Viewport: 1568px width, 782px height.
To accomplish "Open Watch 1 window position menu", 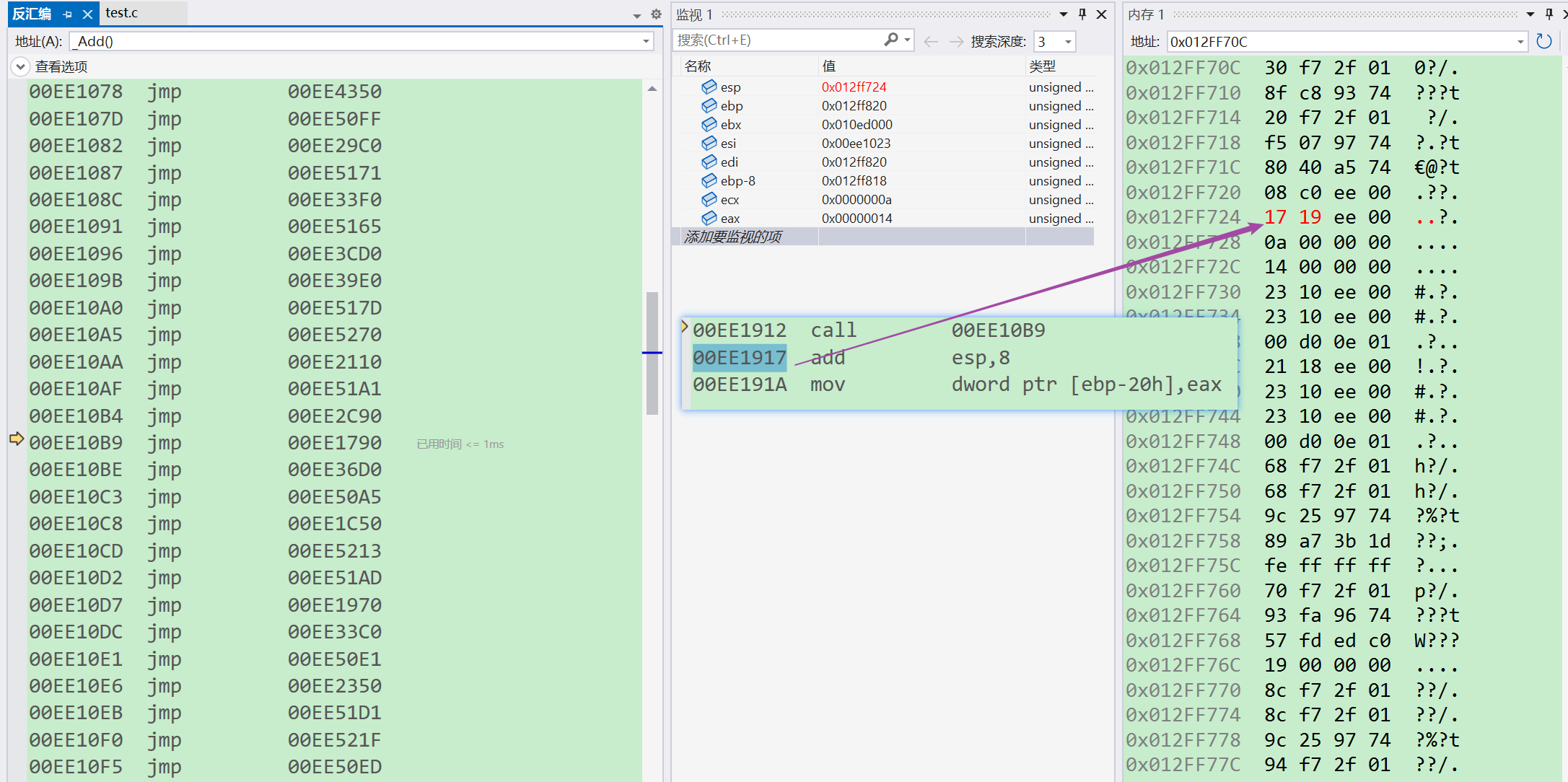I will (1063, 14).
